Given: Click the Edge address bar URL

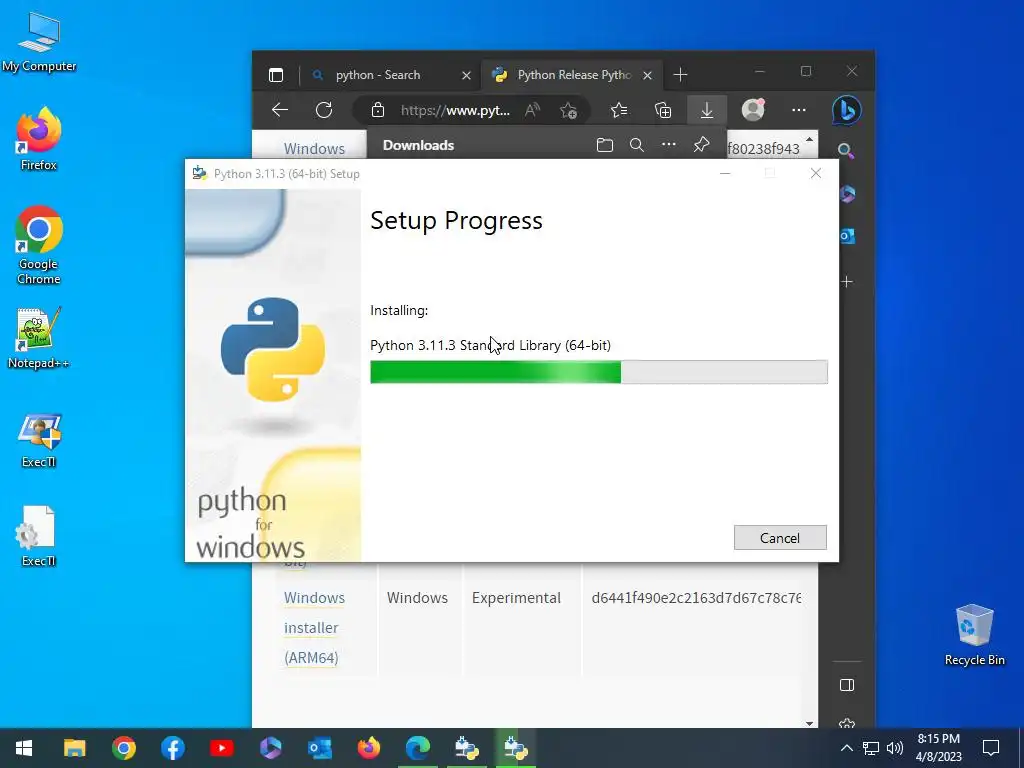Looking at the screenshot, I should pos(455,110).
